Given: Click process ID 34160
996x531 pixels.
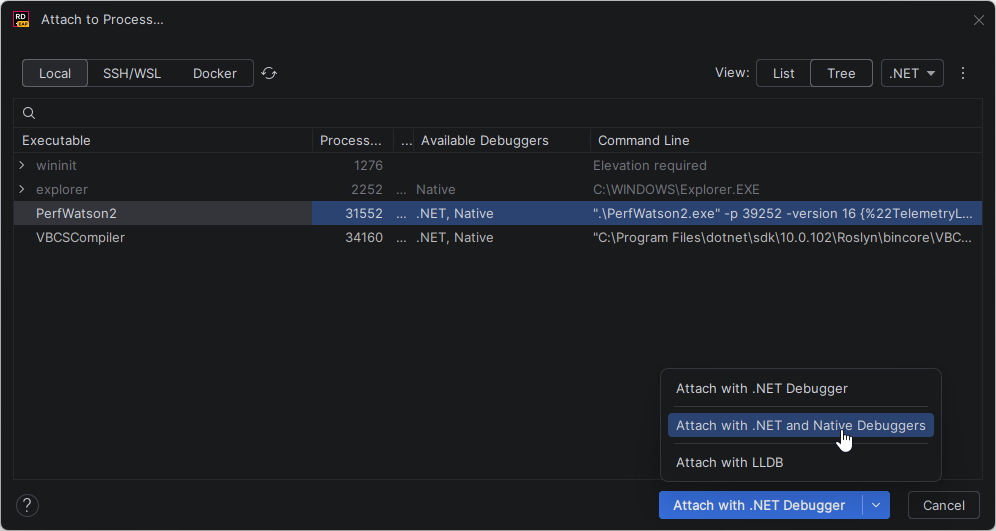Looking at the screenshot, I should (364, 238).
